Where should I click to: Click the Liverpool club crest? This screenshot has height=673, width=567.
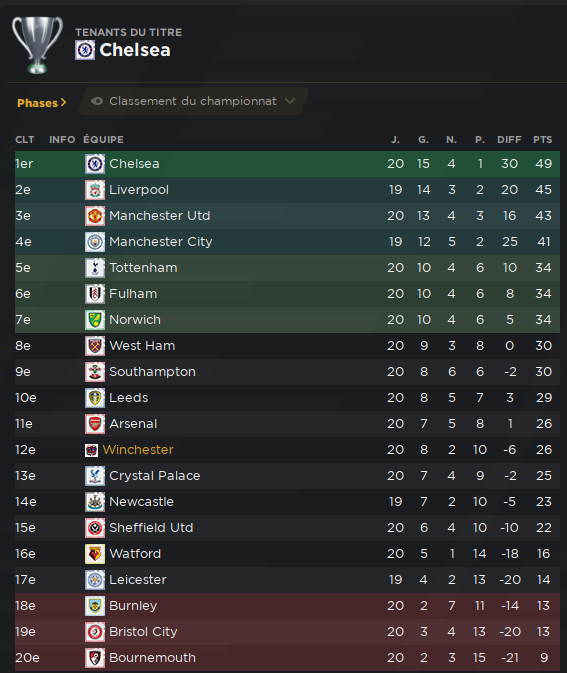coord(95,190)
